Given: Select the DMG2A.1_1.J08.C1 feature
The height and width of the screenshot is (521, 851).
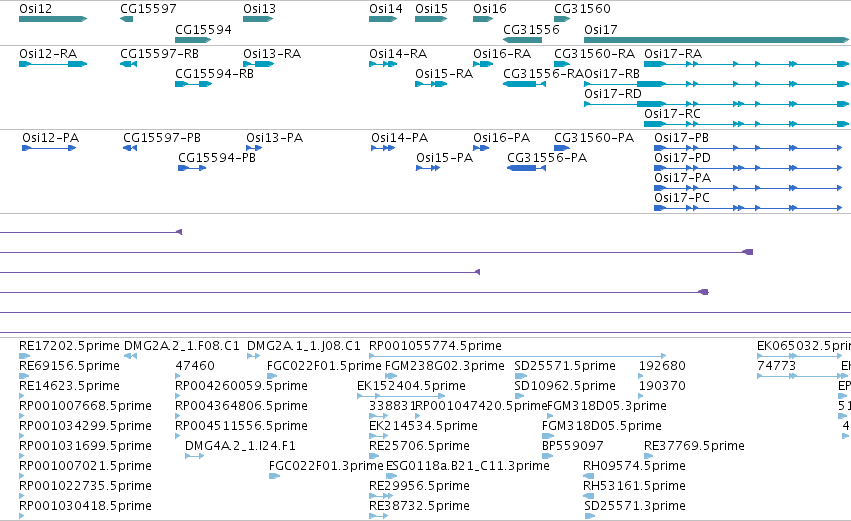Looking at the screenshot, I should click(253, 356).
